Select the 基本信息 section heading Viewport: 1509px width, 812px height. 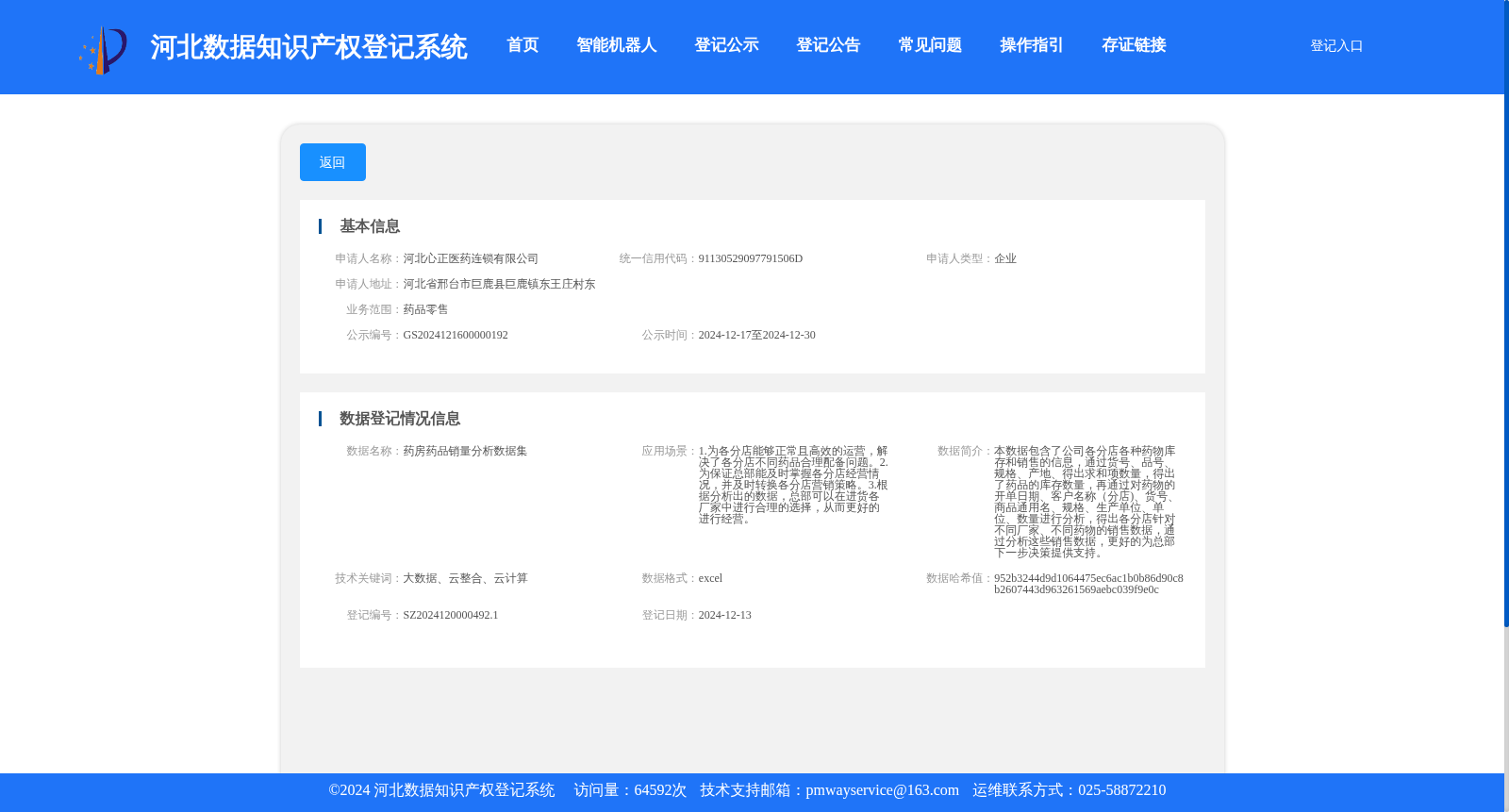370,226
